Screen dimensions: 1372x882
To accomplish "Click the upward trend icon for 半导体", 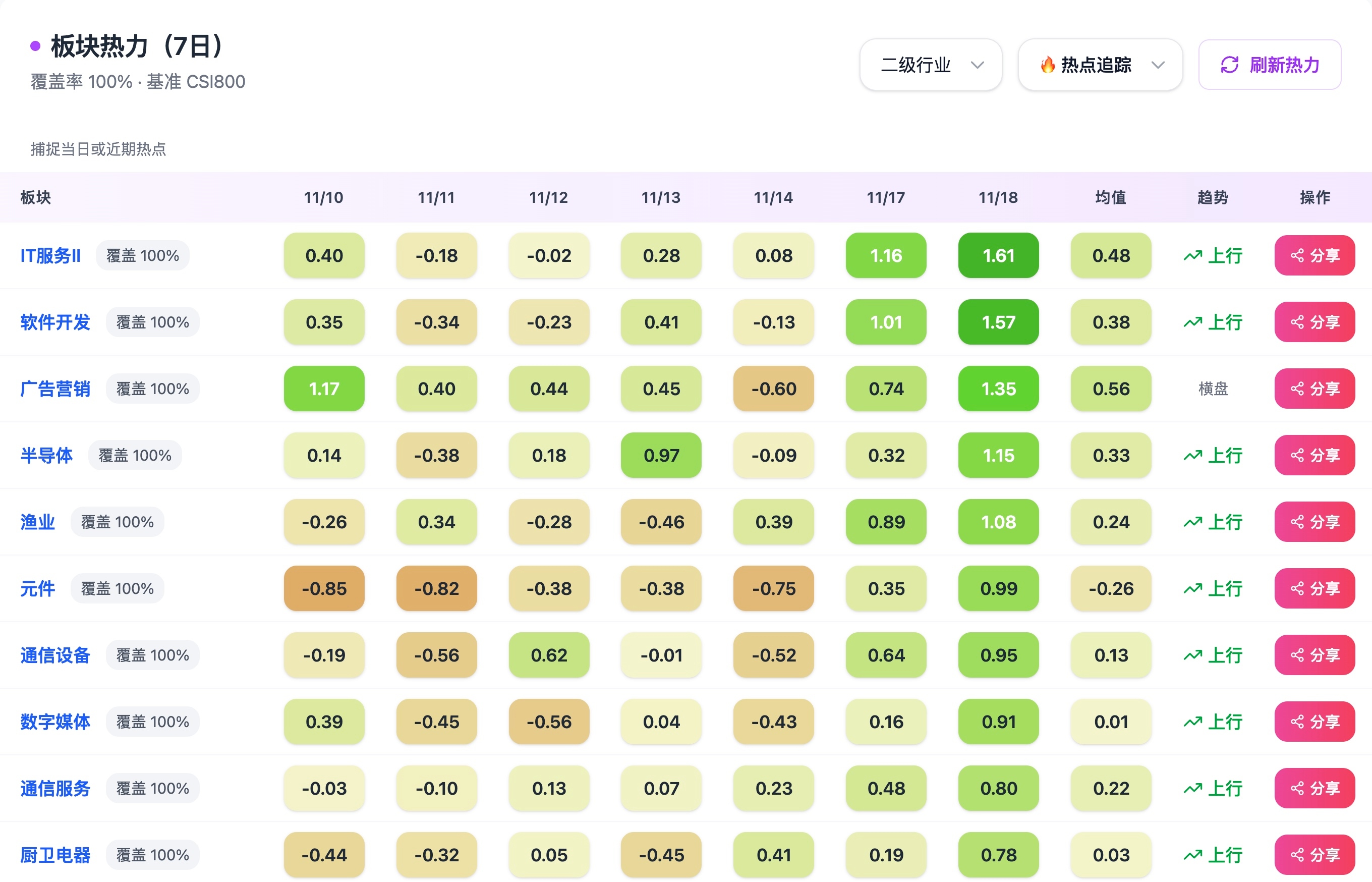I will tap(1193, 455).
